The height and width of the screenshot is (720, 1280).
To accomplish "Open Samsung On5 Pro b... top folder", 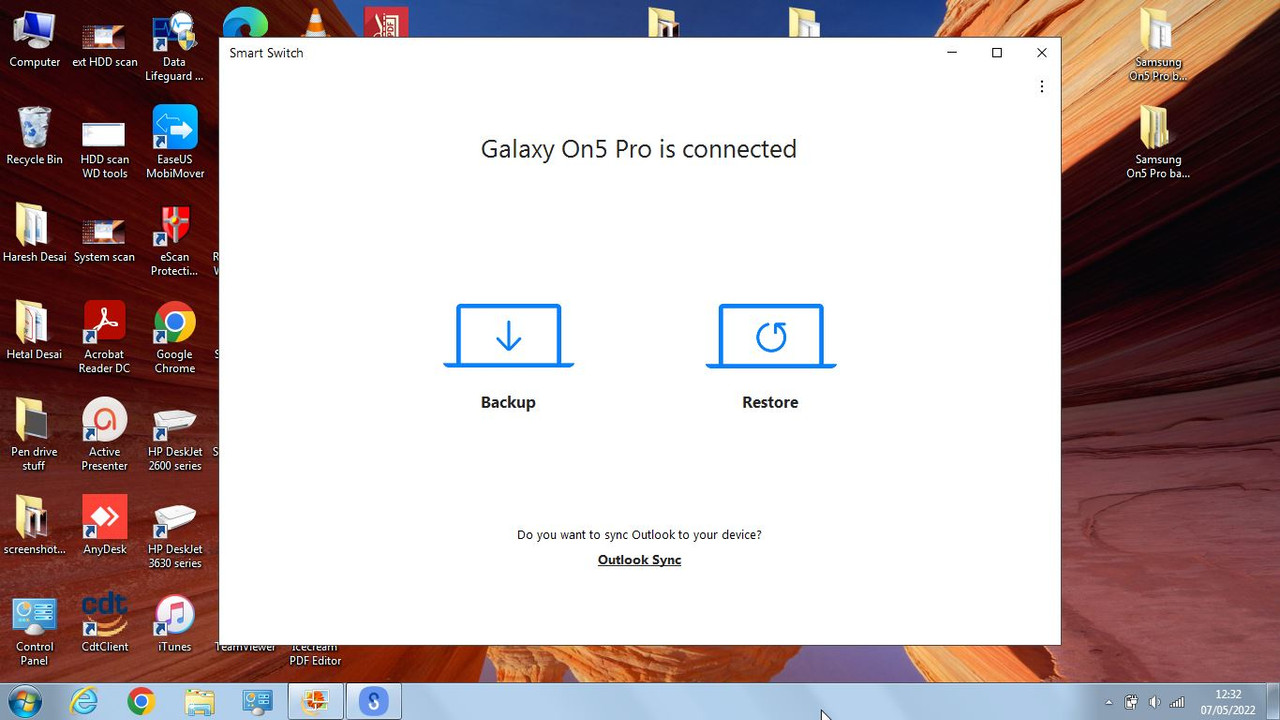I will (x=1158, y=47).
